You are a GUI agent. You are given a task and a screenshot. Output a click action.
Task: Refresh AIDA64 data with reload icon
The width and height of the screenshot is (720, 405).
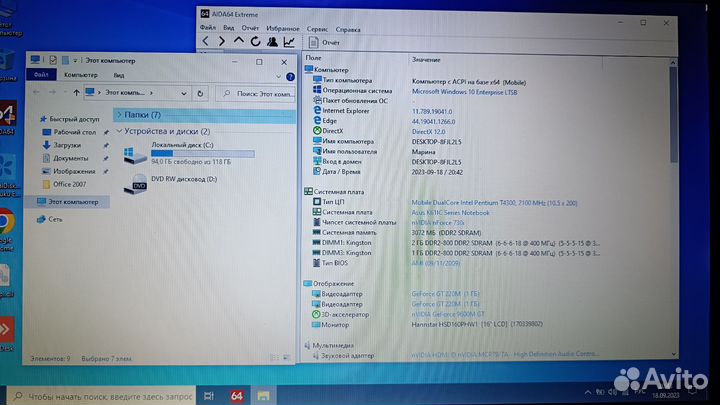click(x=255, y=42)
